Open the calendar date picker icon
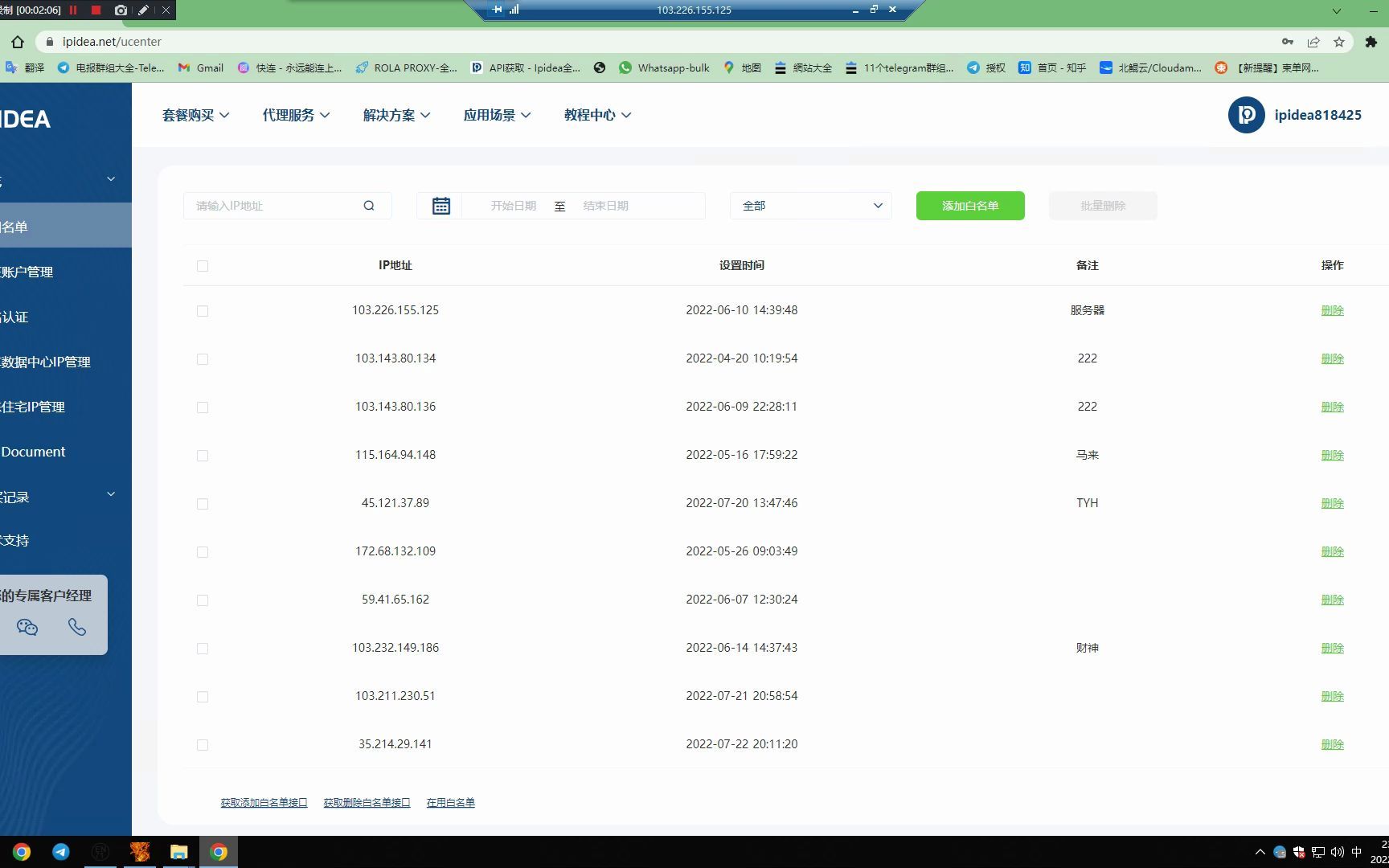This screenshot has height=868, width=1389. (441, 206)
